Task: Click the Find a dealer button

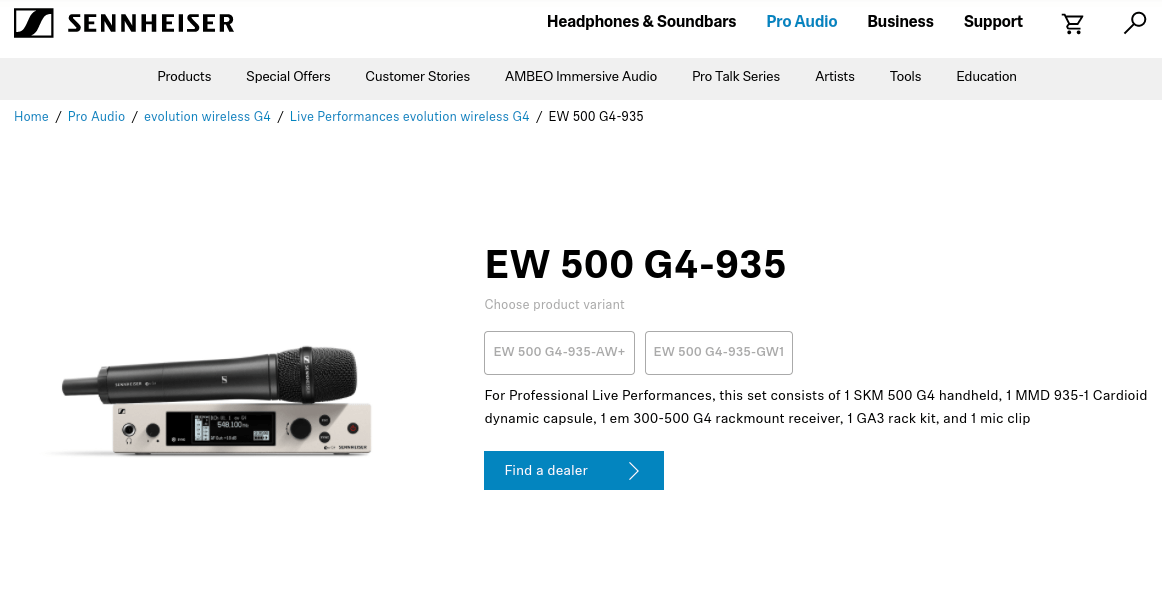Action: point(574,470)
